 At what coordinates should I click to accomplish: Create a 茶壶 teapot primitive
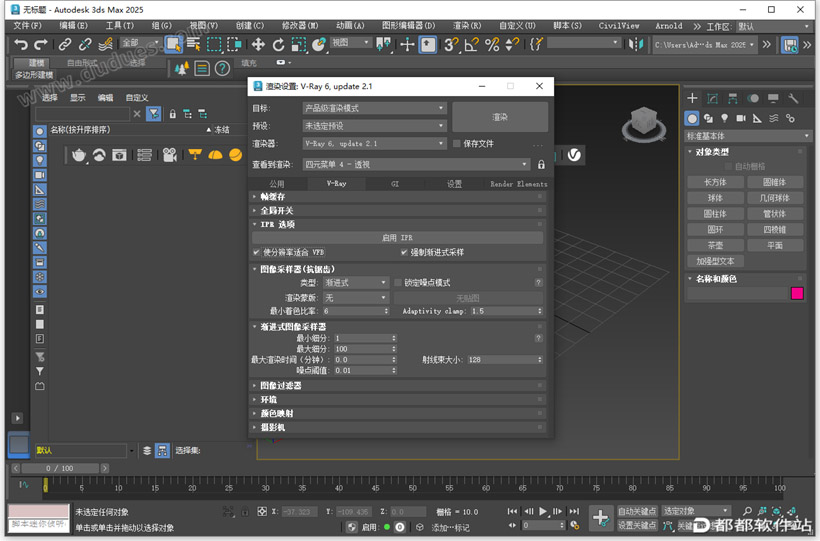coord(715,245)
